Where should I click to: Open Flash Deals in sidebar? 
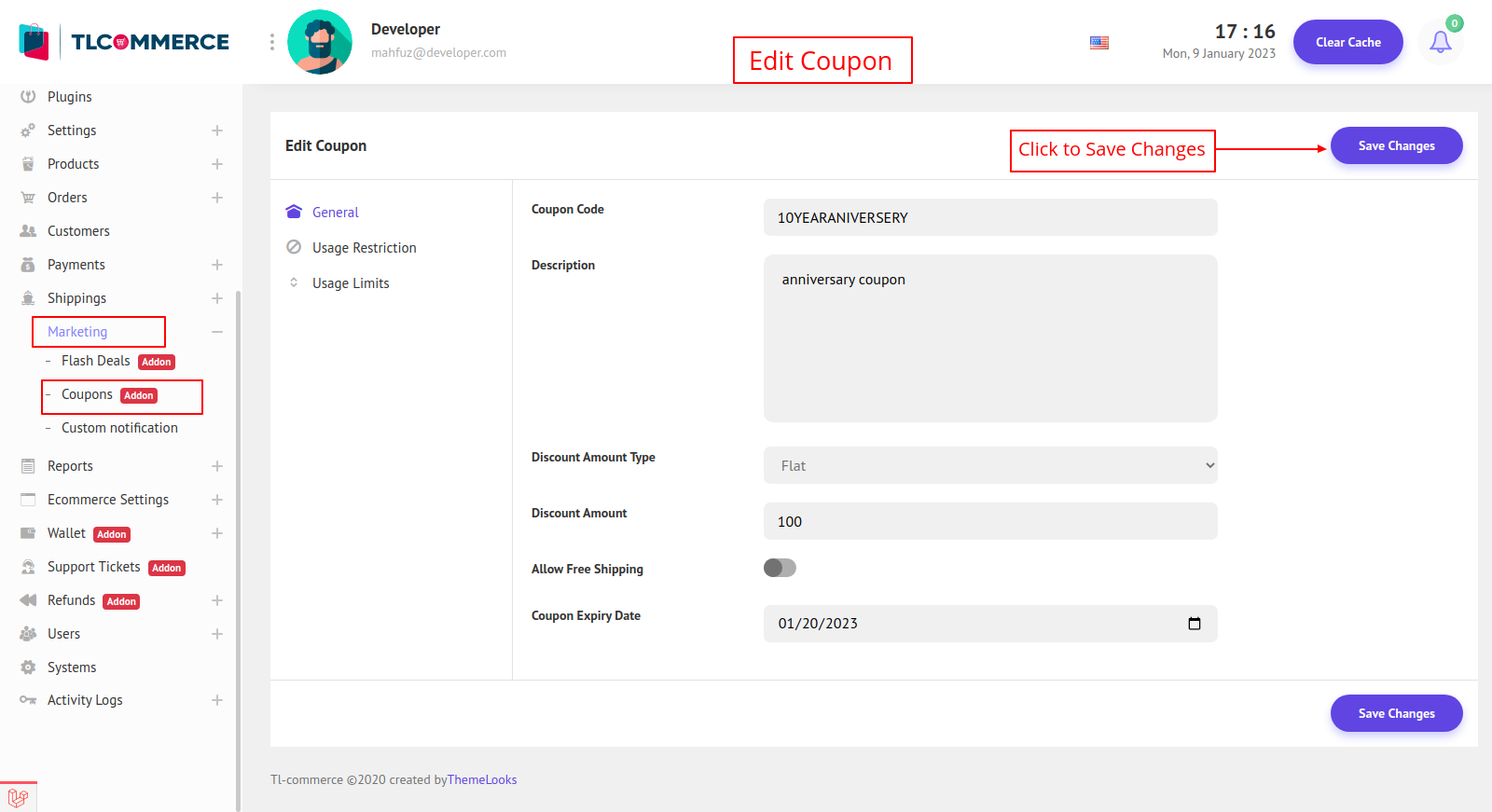[96, 361]
